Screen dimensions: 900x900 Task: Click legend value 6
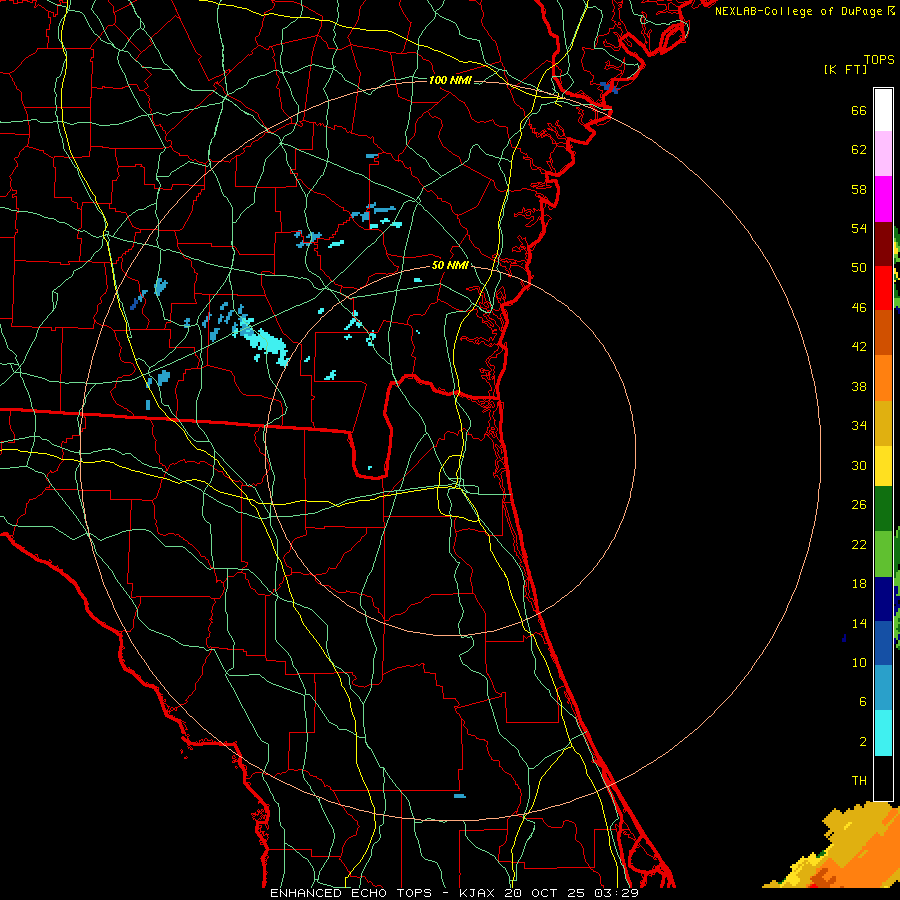click(x=862, y=702)
